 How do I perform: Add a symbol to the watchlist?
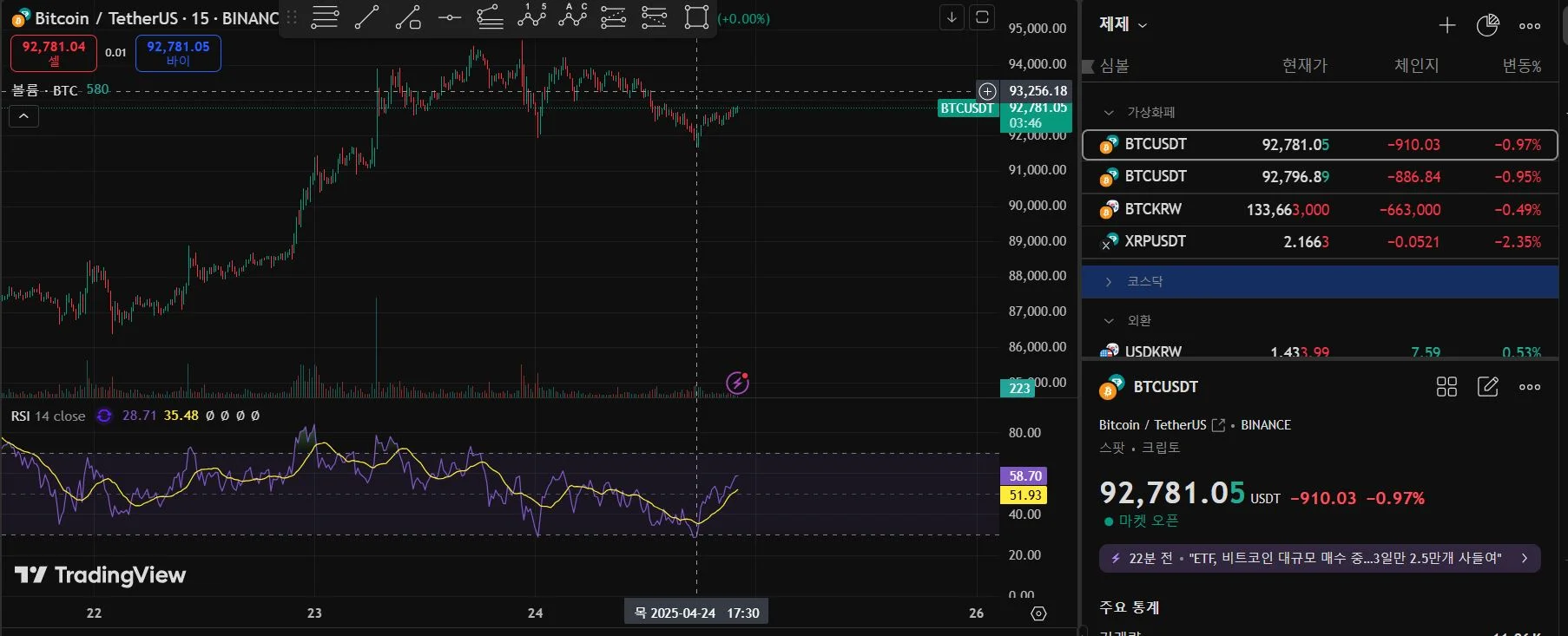(1447, 25)
